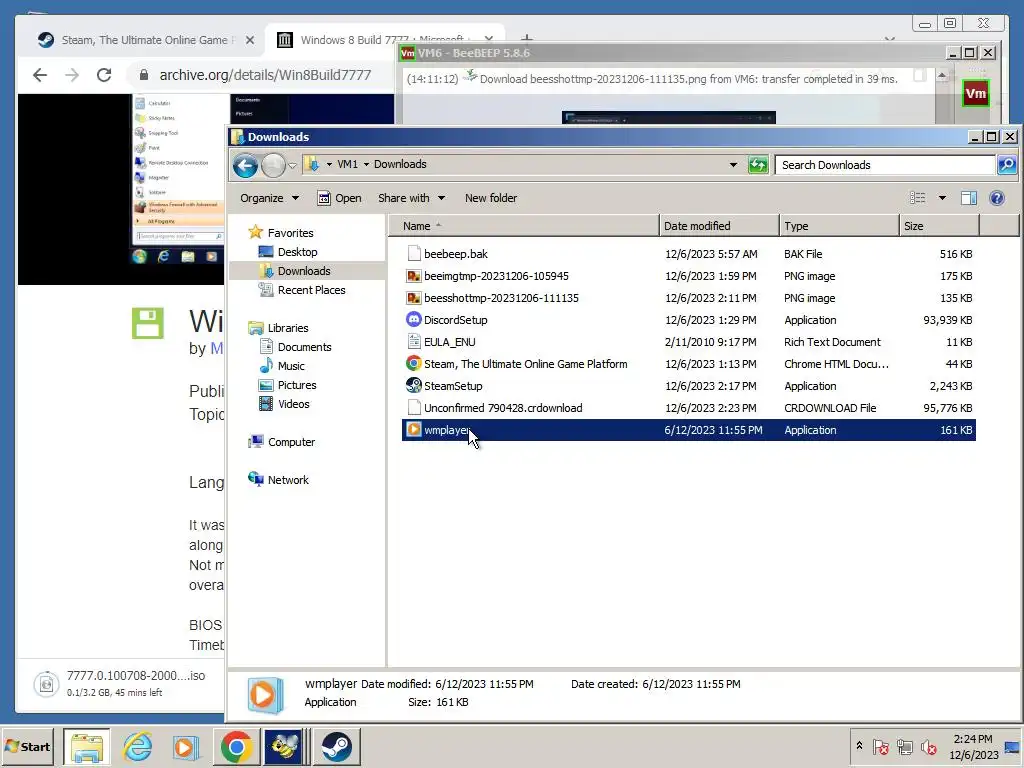This screenshot has height=768, width=1024.
Task: Expand the view options dropdown arrow
Action: tap(942, 198)
